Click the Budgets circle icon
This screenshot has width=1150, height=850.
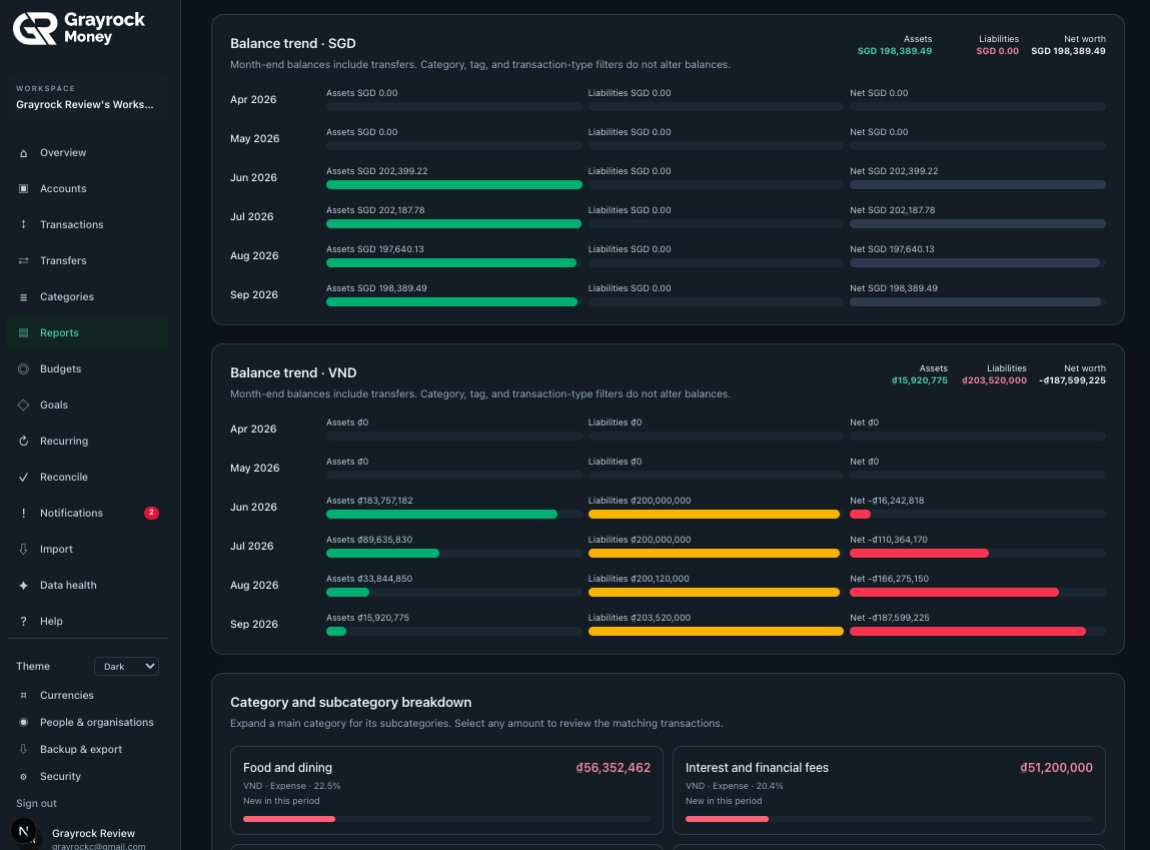[23, 369]
